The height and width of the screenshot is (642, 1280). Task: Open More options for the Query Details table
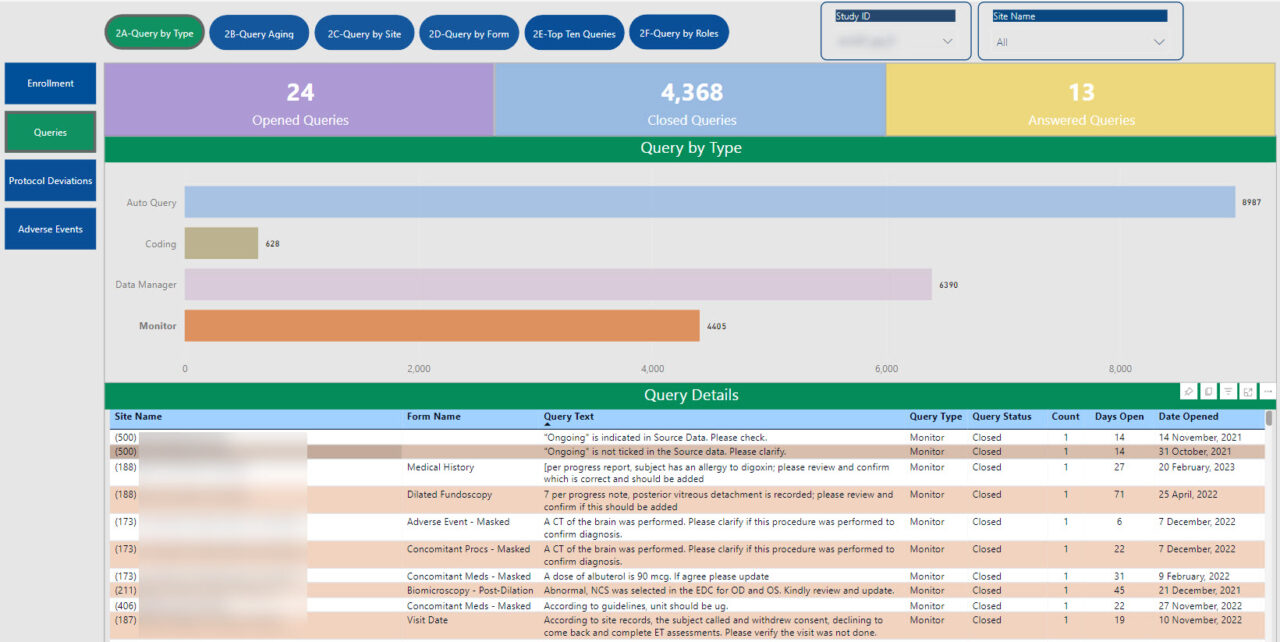(x=1267, y=391)
